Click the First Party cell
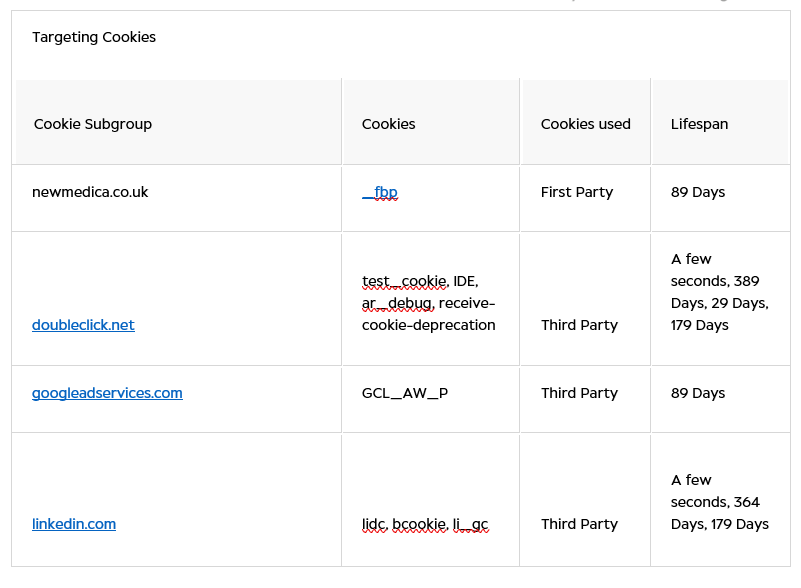The height and width of the screenshot is (588, 801). [577, 192]
